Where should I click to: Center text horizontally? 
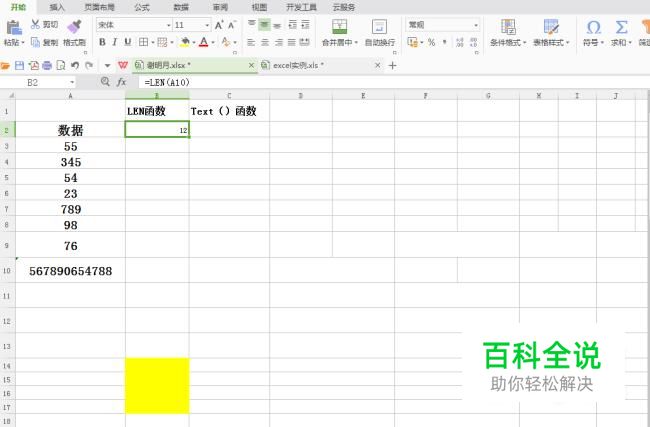(x=265, y=42)
